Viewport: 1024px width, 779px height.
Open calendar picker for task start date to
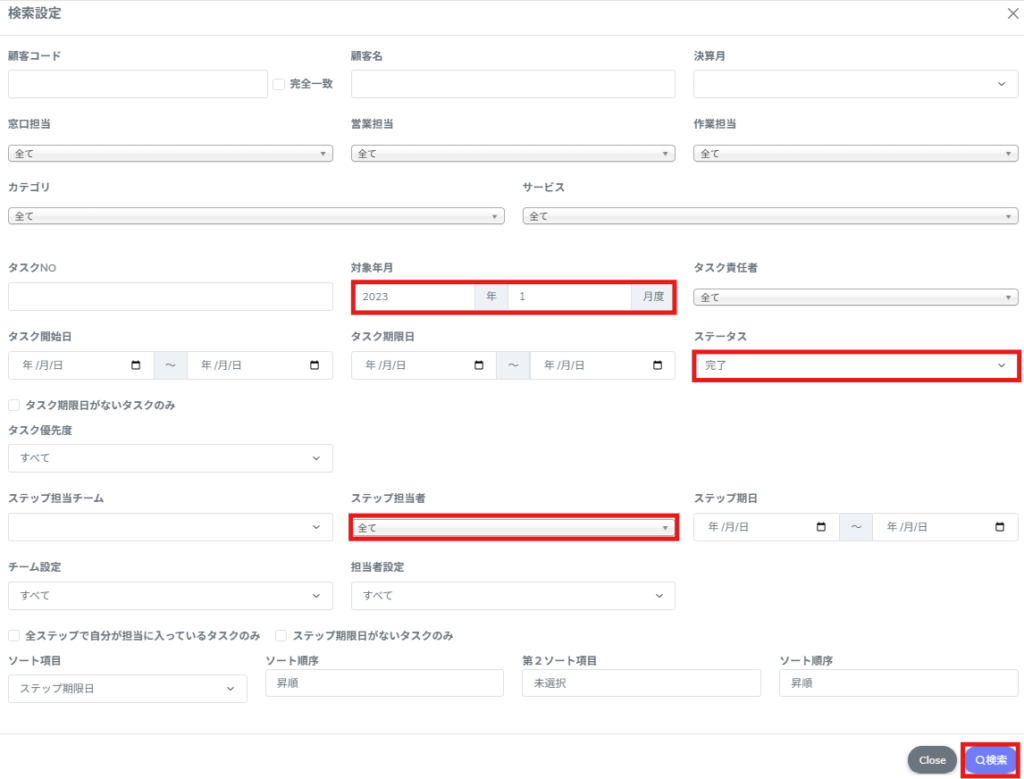315,366
